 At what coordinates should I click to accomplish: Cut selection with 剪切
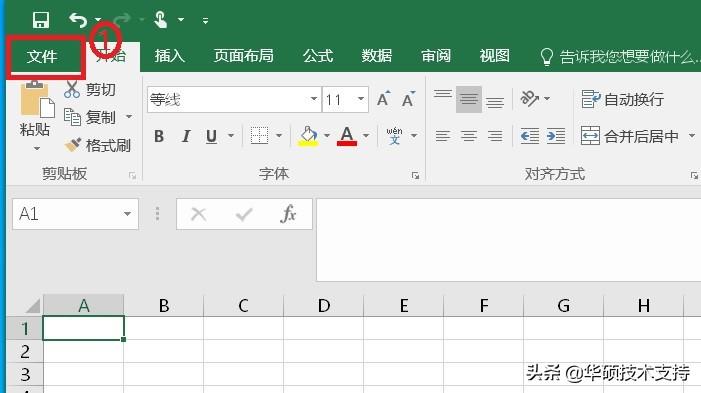coord(90,90)
